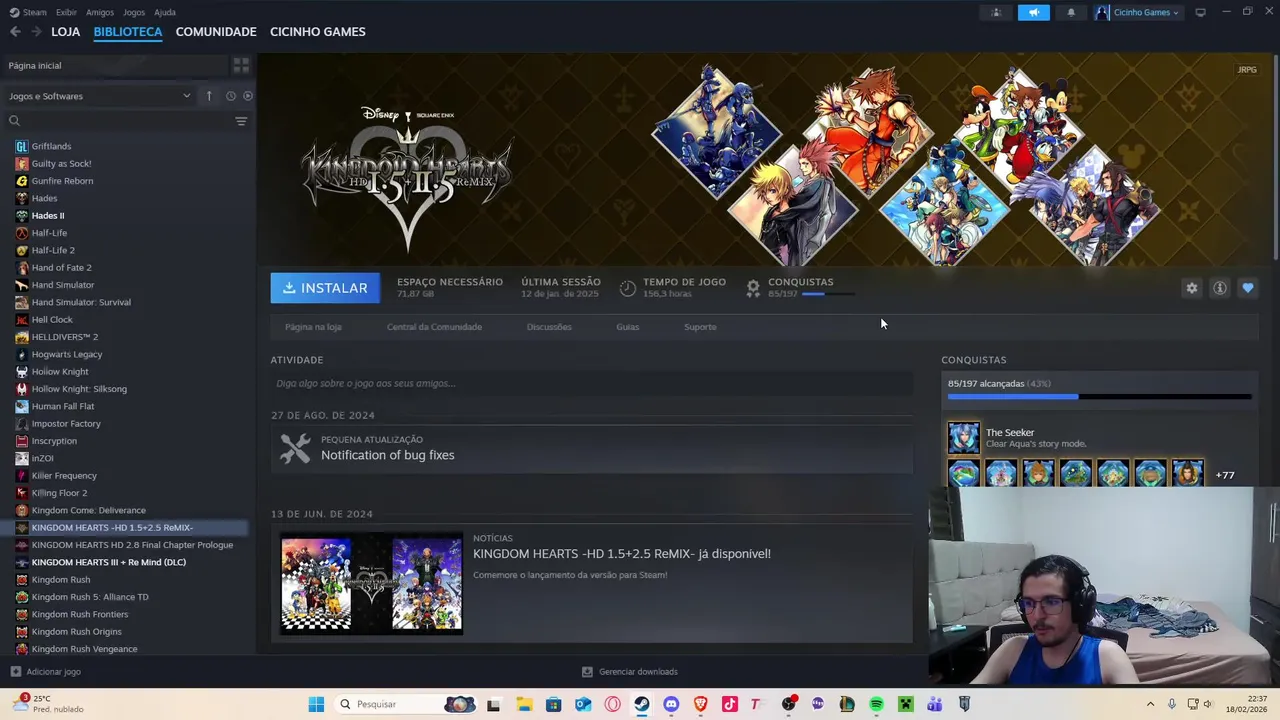Screen dimensions: 1280x720
Task: Switch to Big Picture mode via the monitor icon
Action: tap(1200, 12)
